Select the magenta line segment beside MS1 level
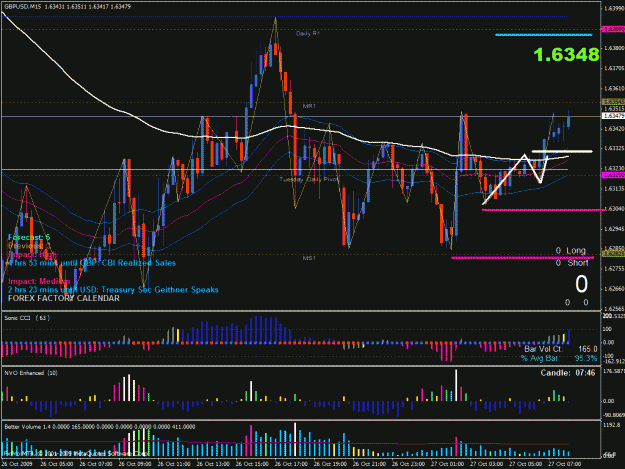 tap(522, 258)
